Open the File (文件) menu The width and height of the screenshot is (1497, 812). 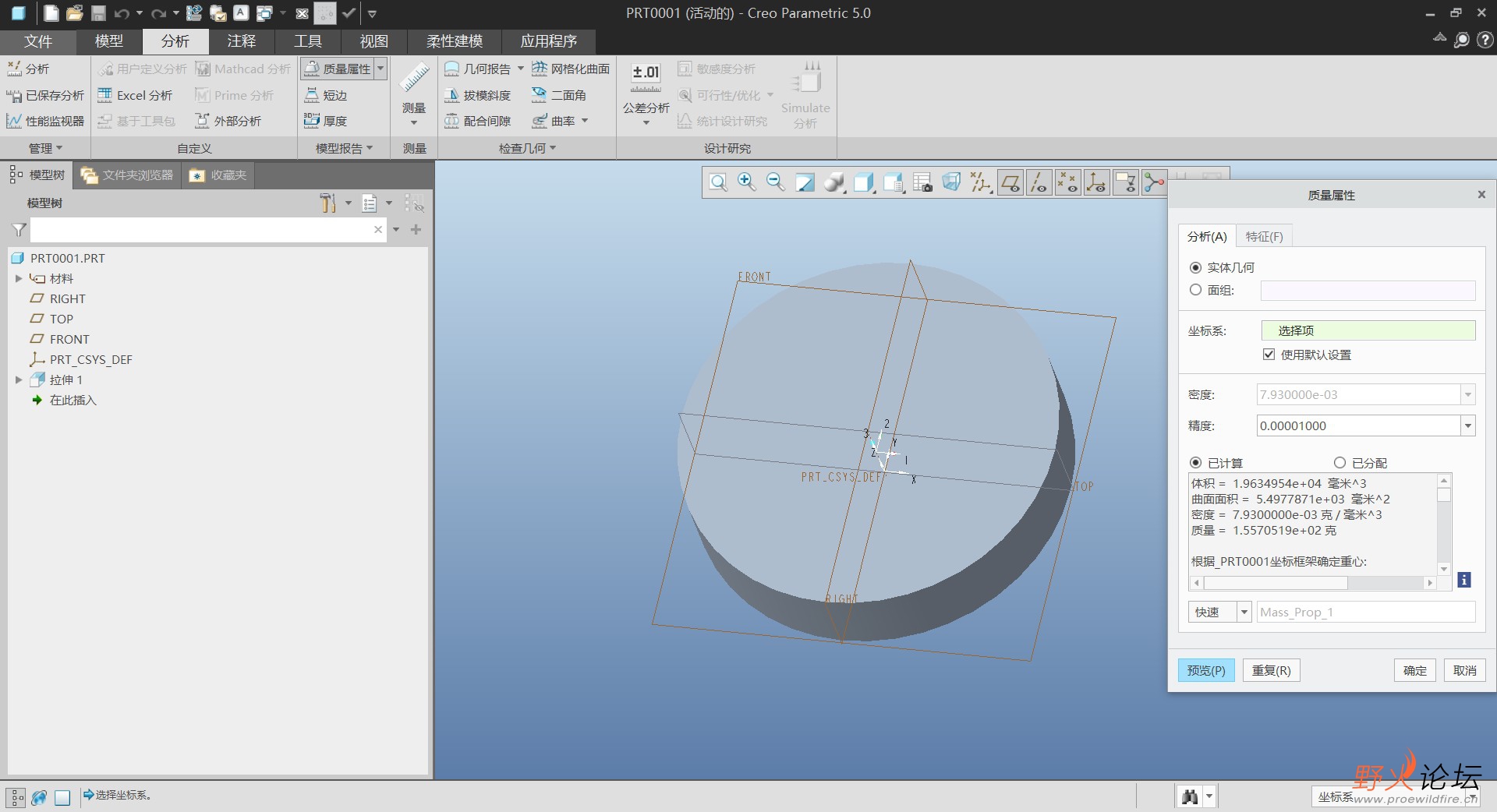point(38,41)
